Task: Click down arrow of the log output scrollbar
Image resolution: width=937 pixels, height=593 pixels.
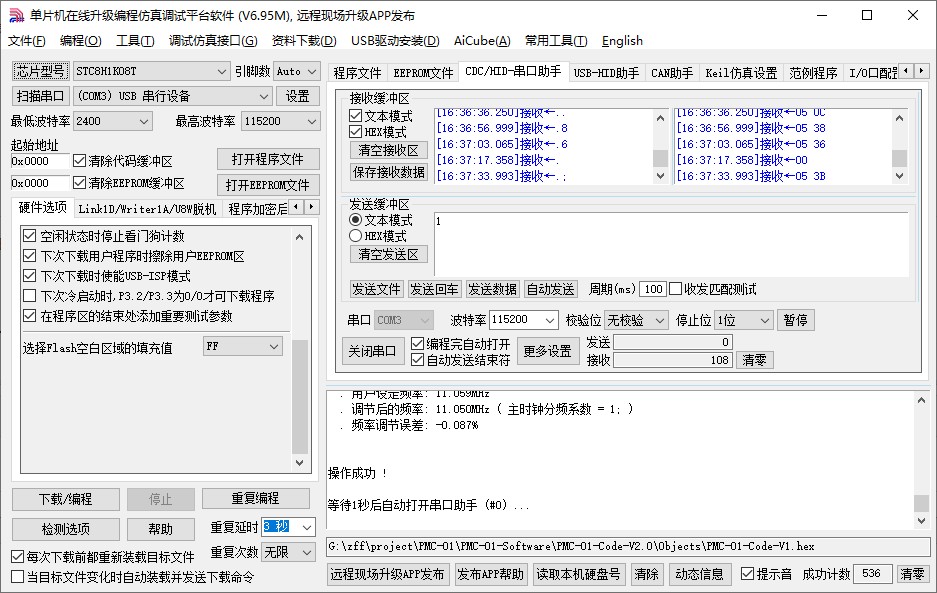Action: pyautogui.click(x=921, y=521)
